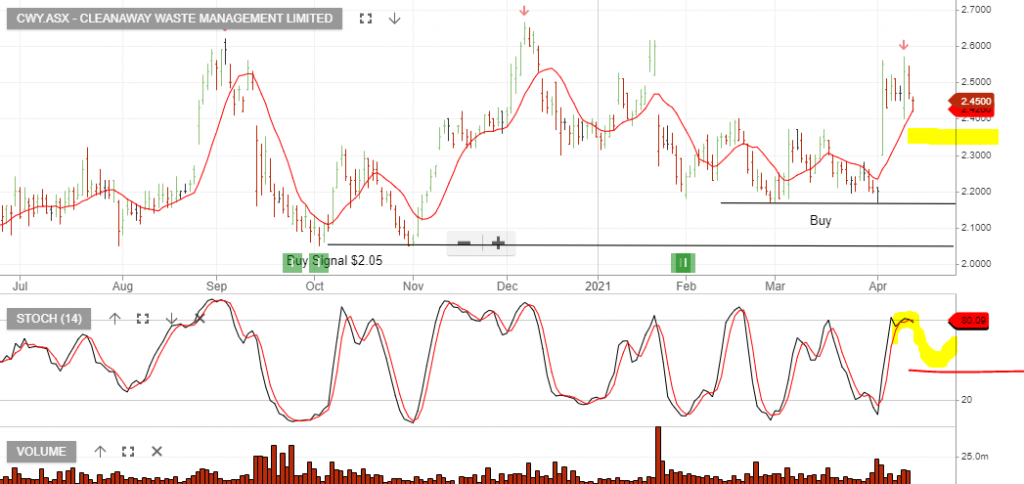Move the CWY.ASX price panel down
The image size is (1024, 484).
tap(394, 18)
